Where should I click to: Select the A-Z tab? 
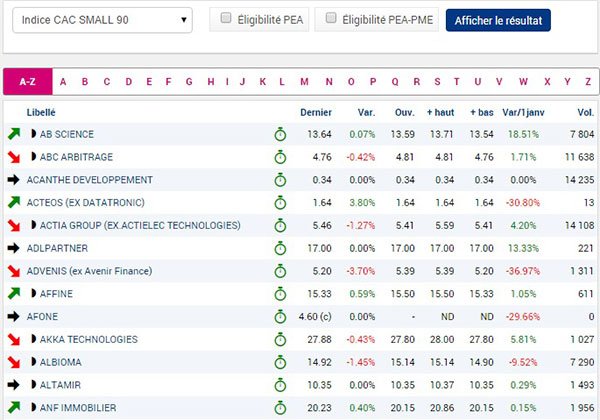[x=28, y=81]
